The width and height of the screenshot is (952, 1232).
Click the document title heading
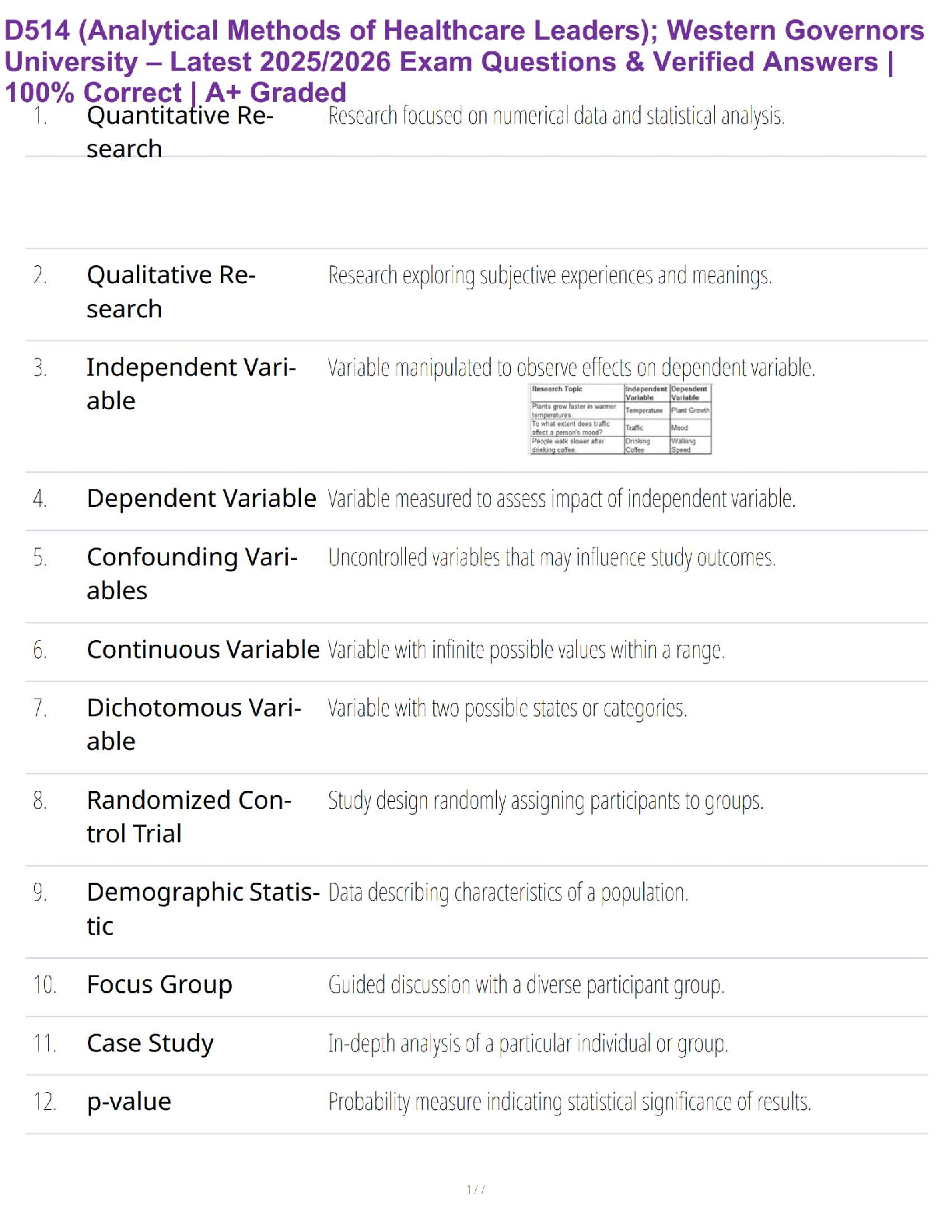point(464,61)
